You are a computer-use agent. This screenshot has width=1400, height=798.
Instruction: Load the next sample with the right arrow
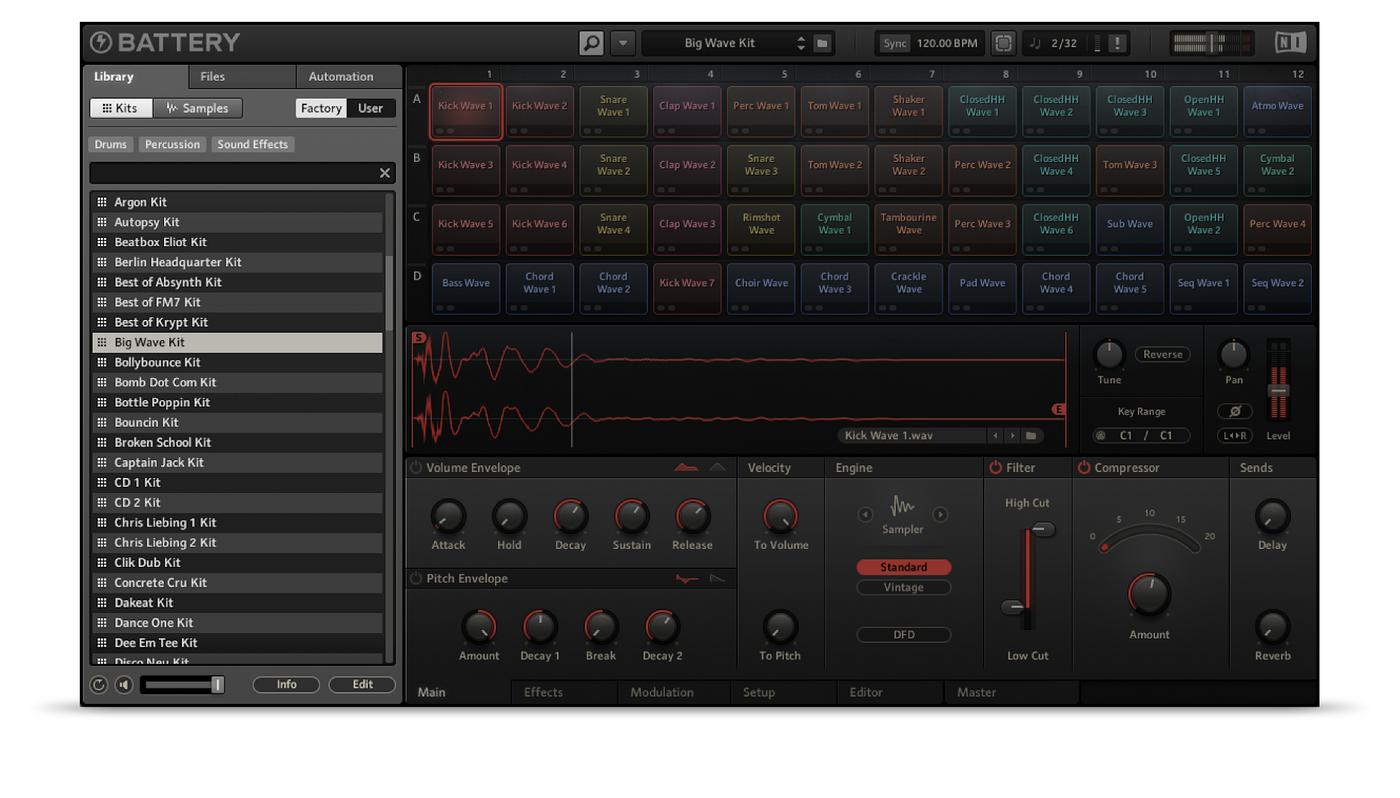point(1012,436)
